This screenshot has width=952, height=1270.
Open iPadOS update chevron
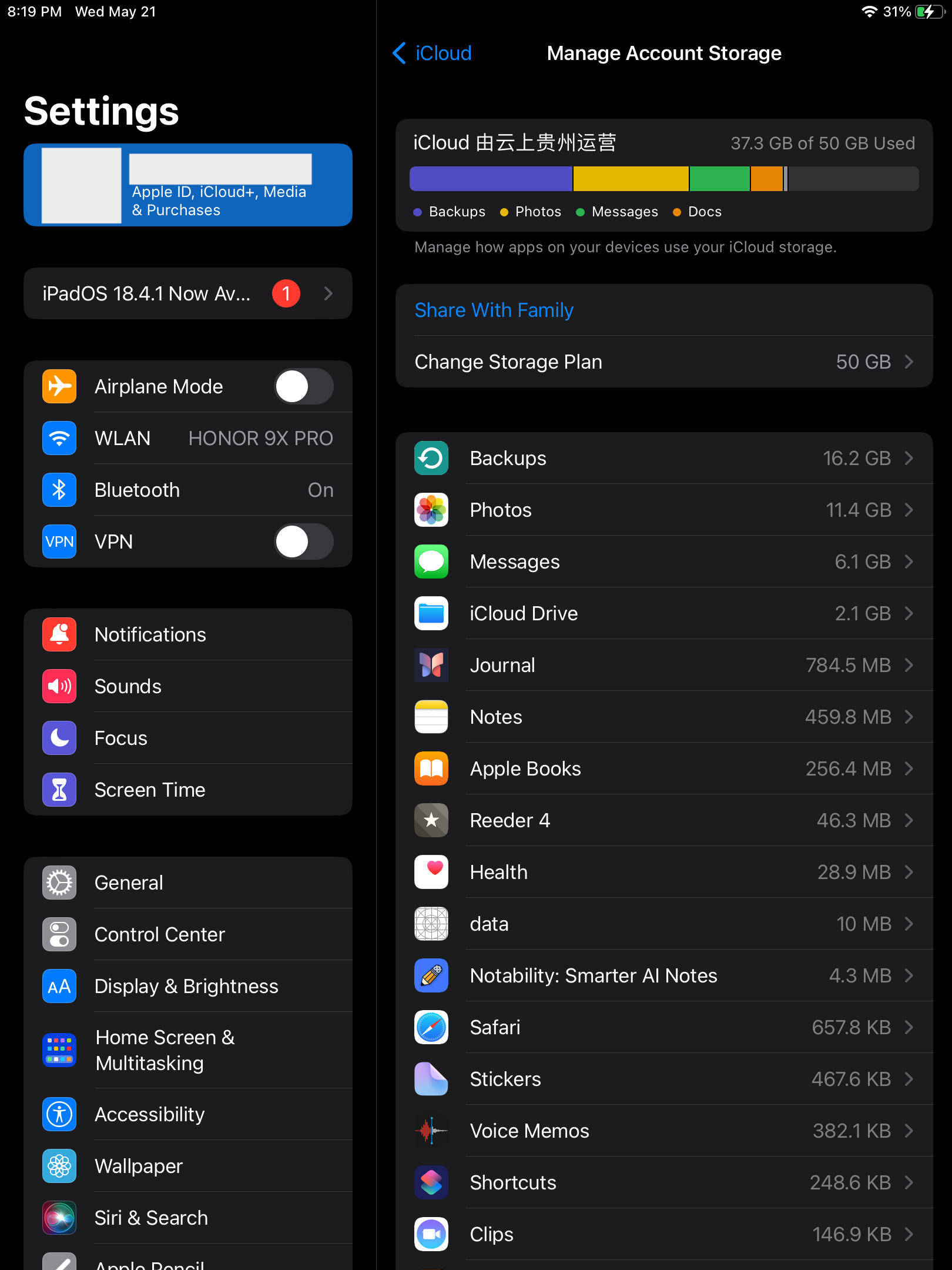click(328, 293)
